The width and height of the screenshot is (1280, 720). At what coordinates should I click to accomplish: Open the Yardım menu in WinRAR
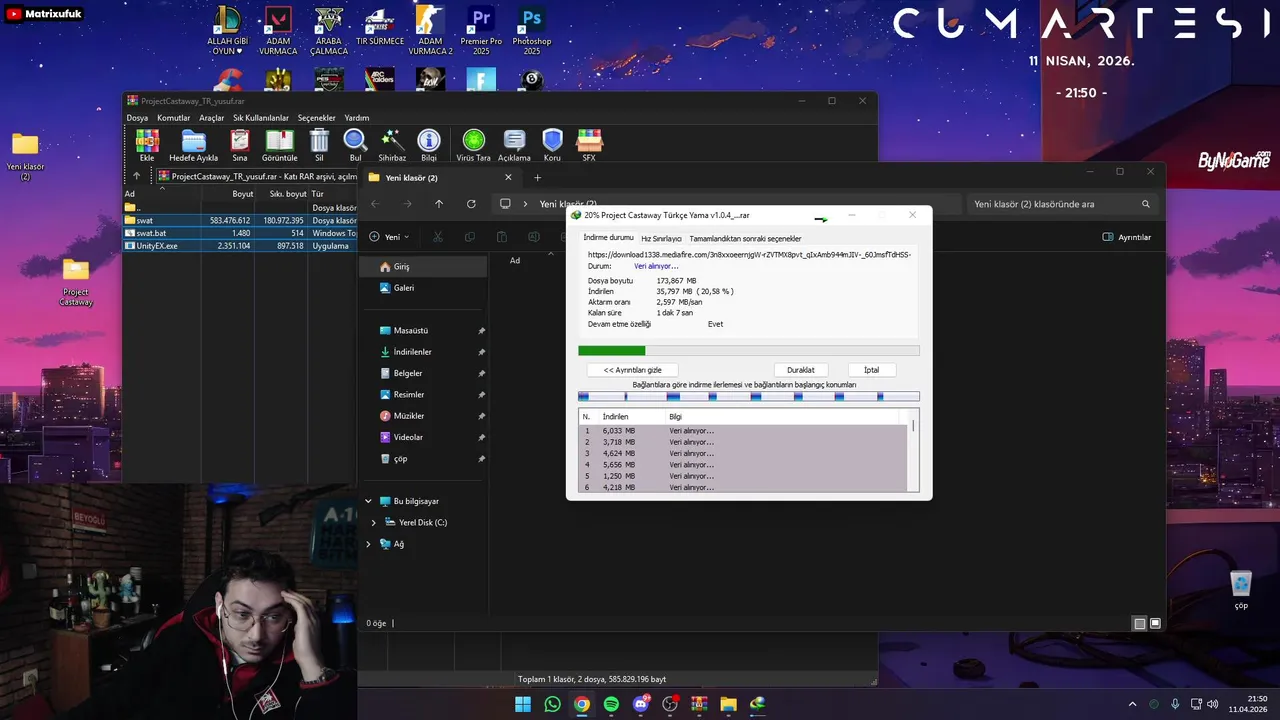(357, 118)
